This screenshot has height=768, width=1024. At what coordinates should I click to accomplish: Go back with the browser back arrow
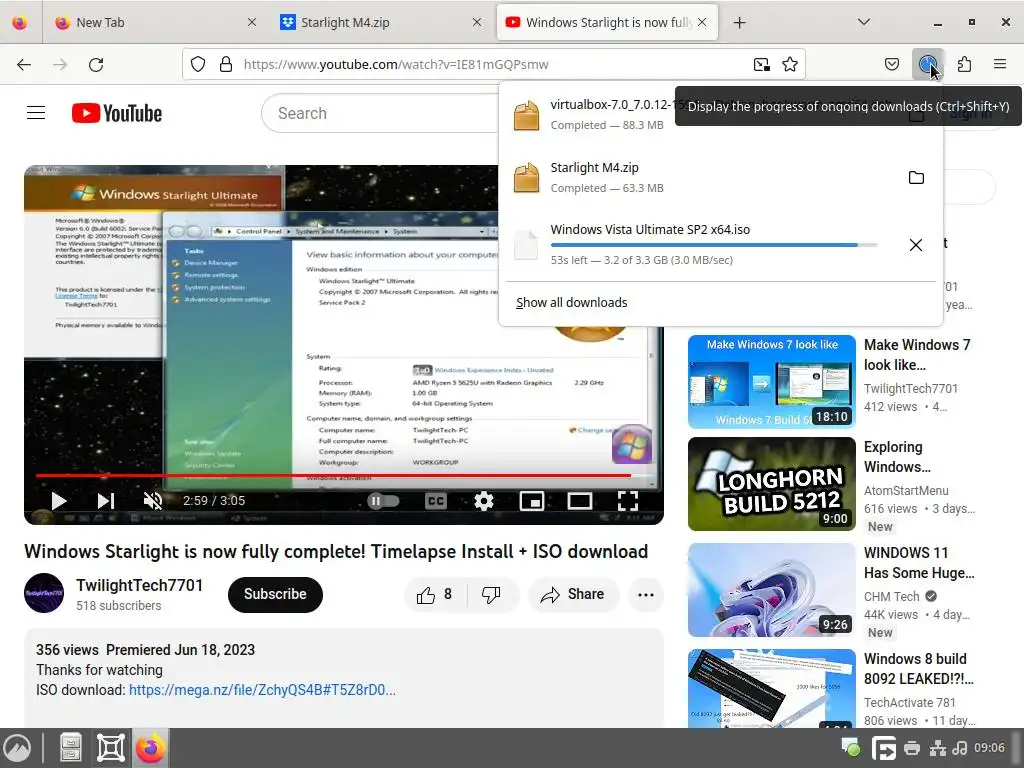click(x=24, y=64)
